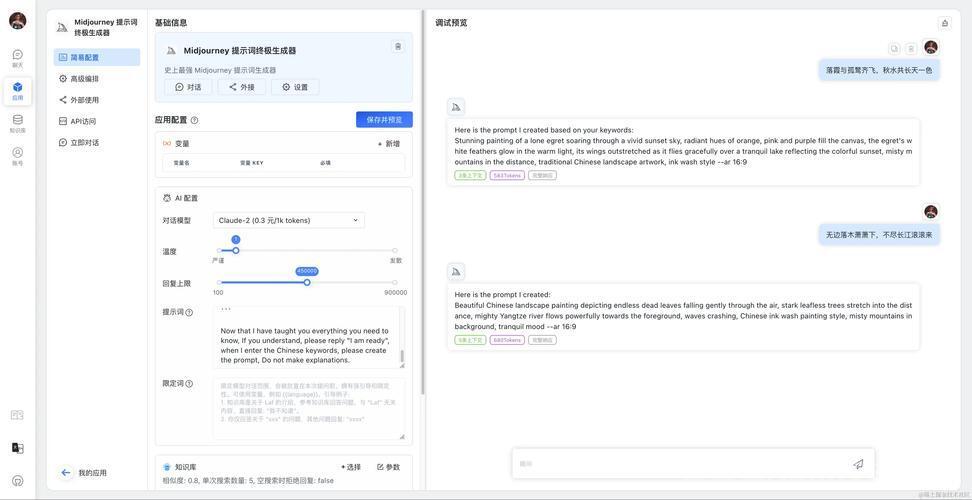This screenshot has width=972, height=500.
Task: Click the clear chat icon beside 调试预览
Action: (x=945, y=23)
